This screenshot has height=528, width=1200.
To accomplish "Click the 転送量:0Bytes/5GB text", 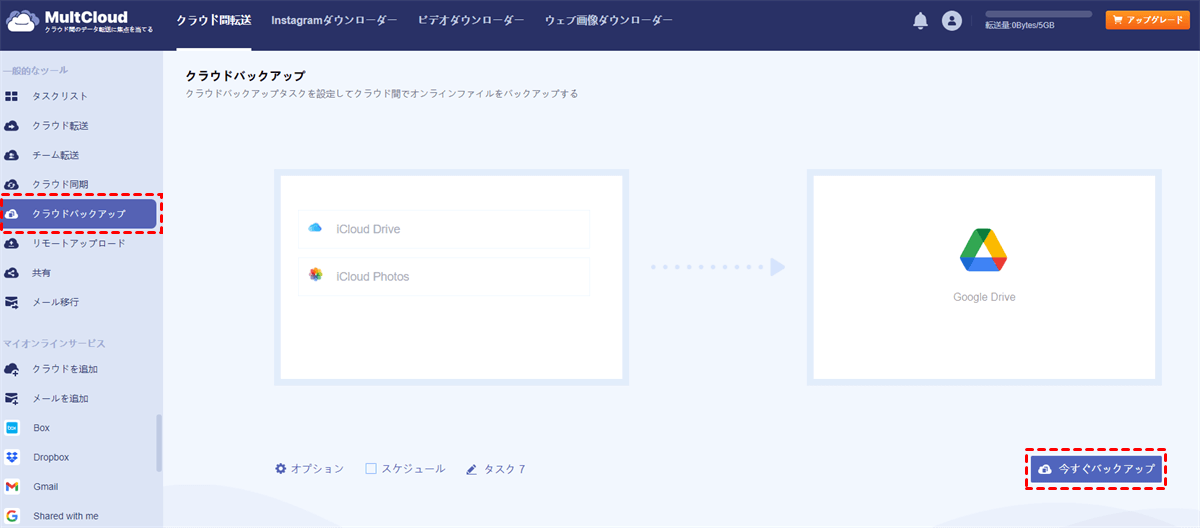I will coord(1020,25).
